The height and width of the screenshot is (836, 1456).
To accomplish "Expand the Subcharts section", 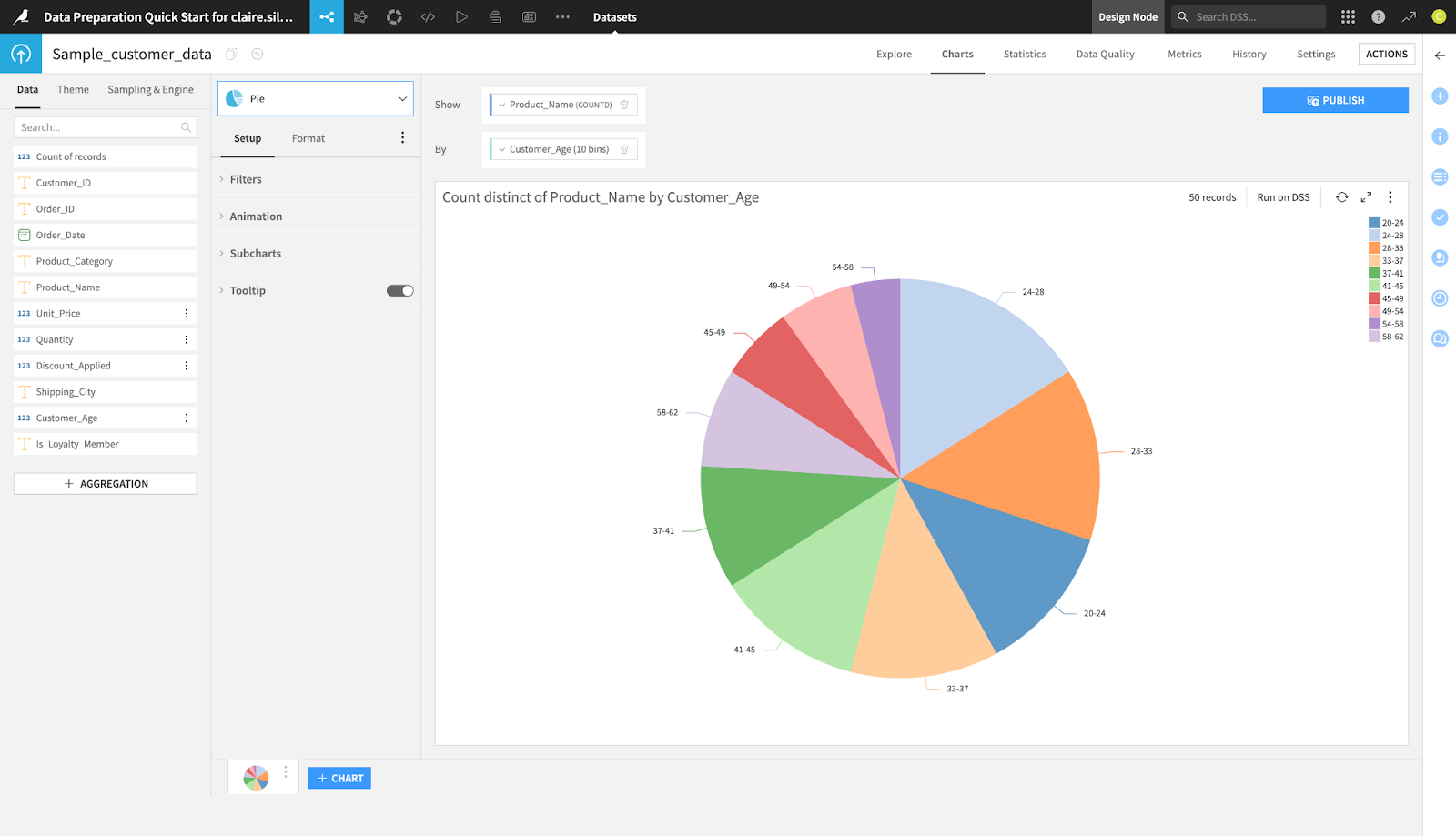I will 256,253.
